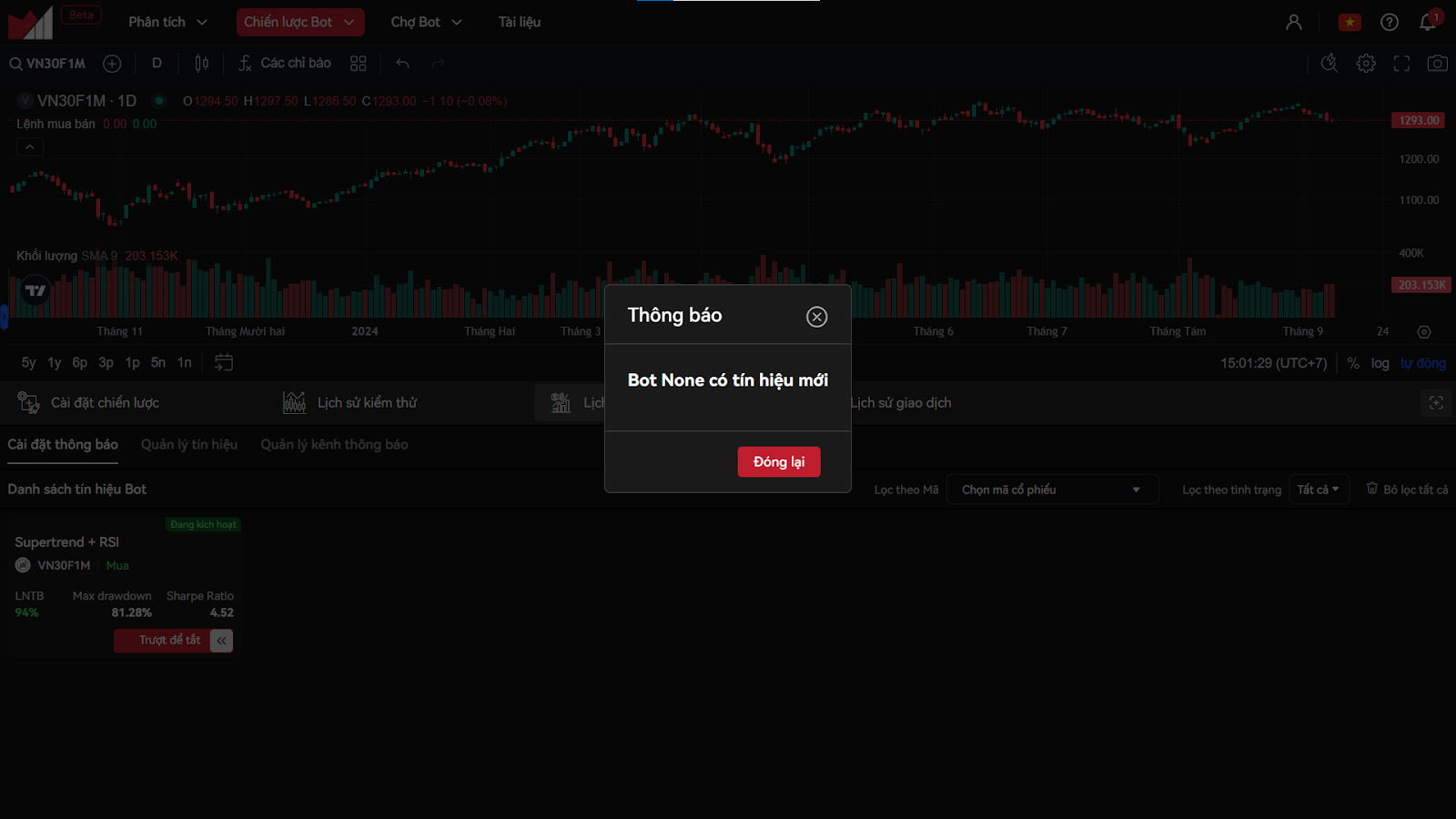
Task: Open price scale settings icon next to 24
Action: (1424, 332)
